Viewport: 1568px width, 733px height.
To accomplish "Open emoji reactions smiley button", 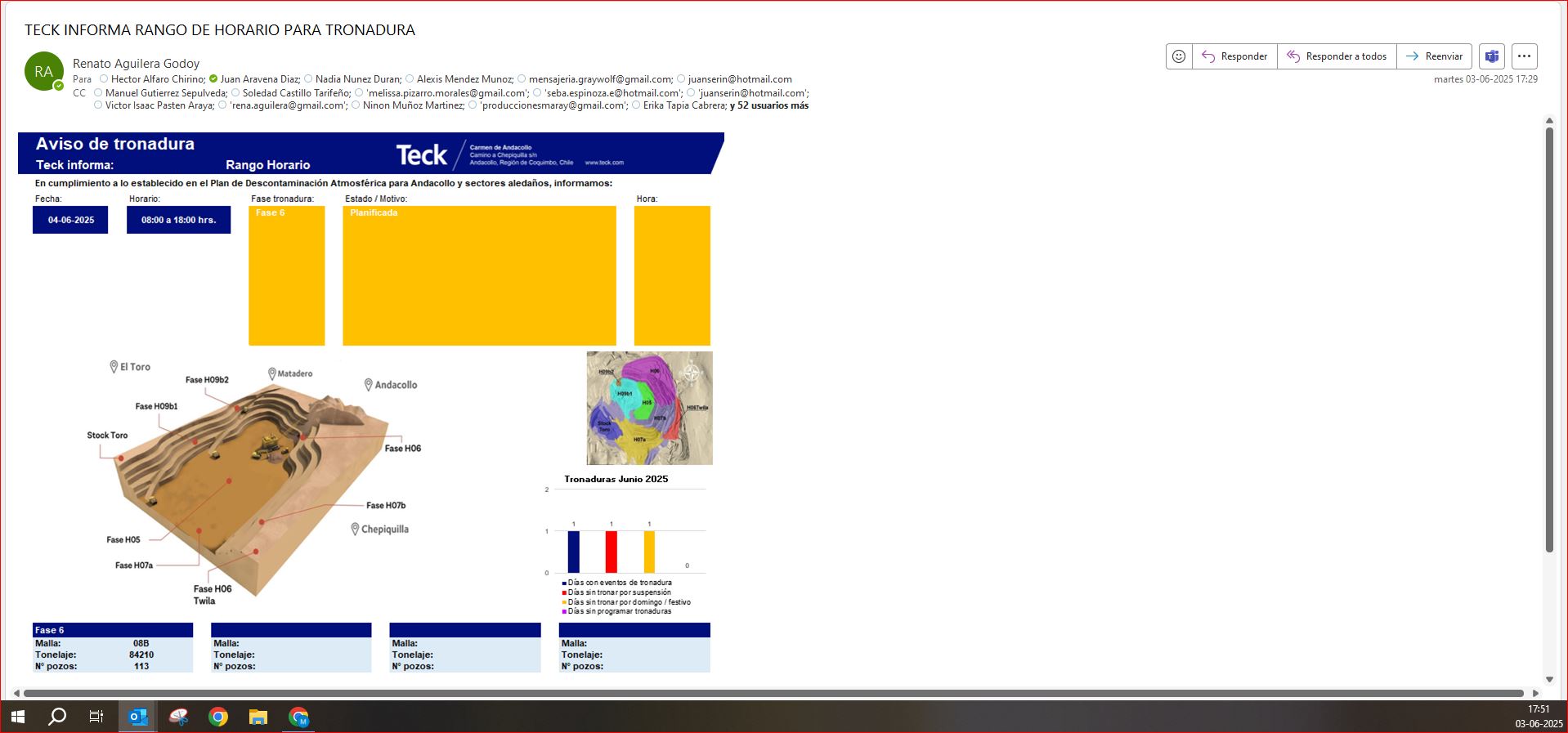I will (x=1179, y=56).
